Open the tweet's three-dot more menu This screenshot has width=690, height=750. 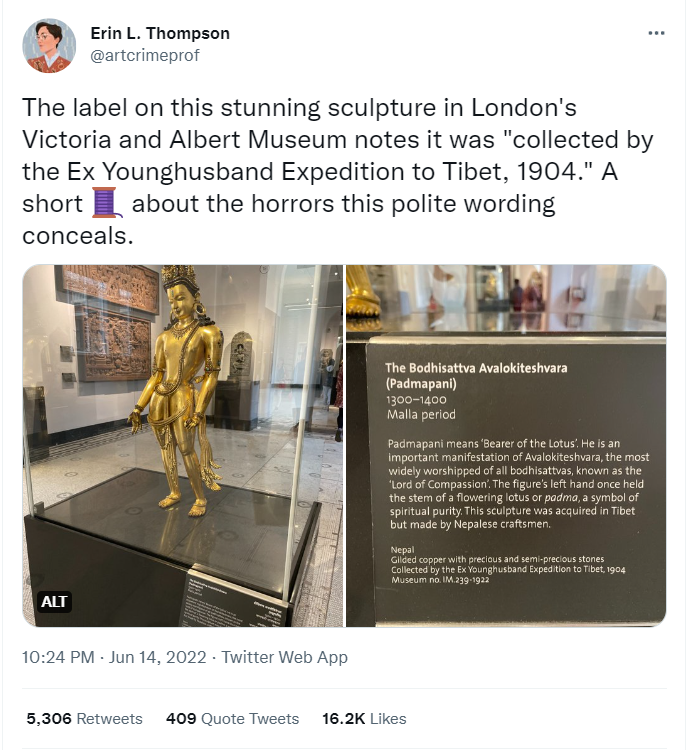tap(656, 33)
